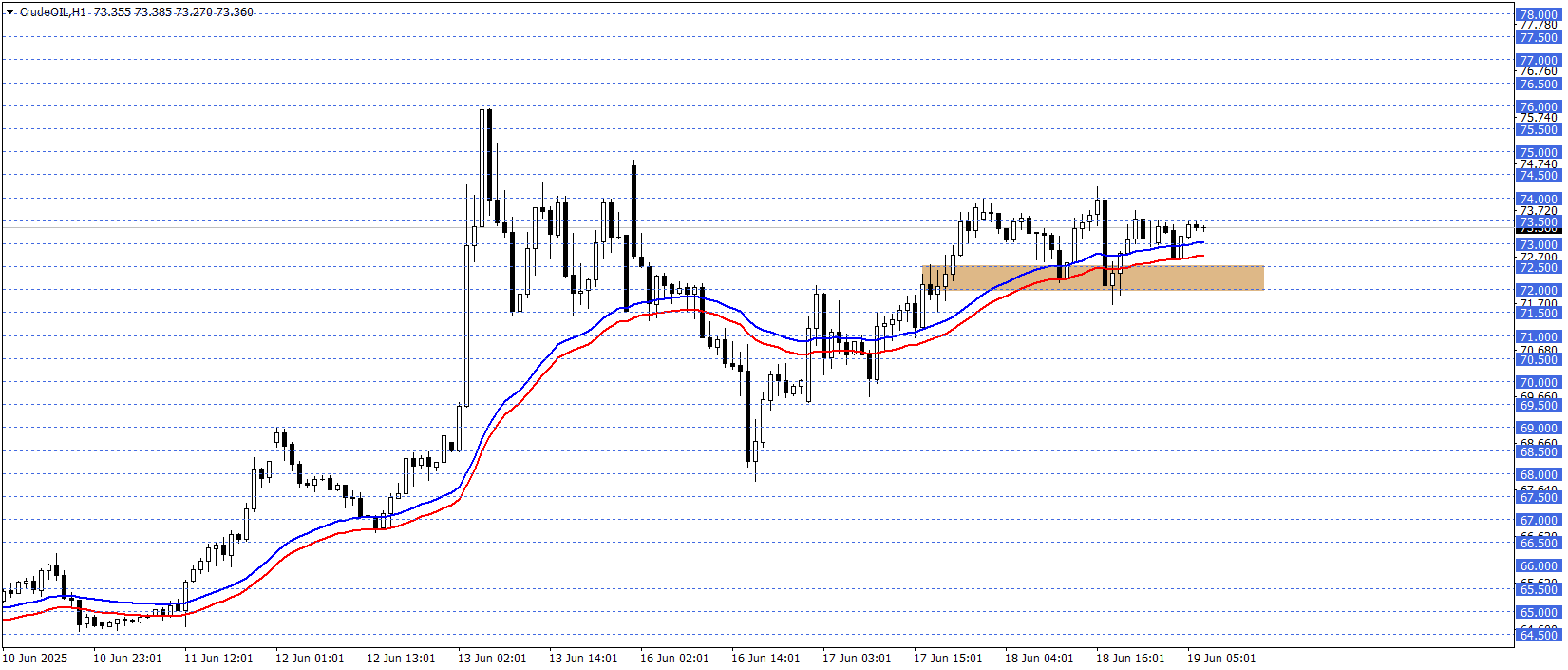Select the 69.500 price level label

[x=1539, y=406]
